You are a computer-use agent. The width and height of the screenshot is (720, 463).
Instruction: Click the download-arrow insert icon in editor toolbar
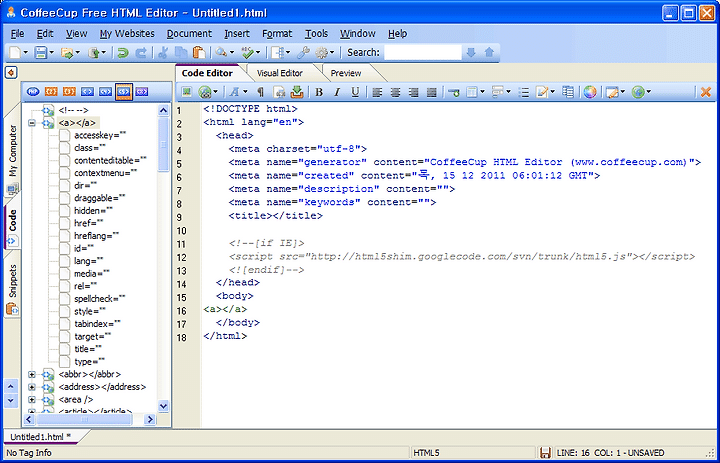tap(298, 92)
